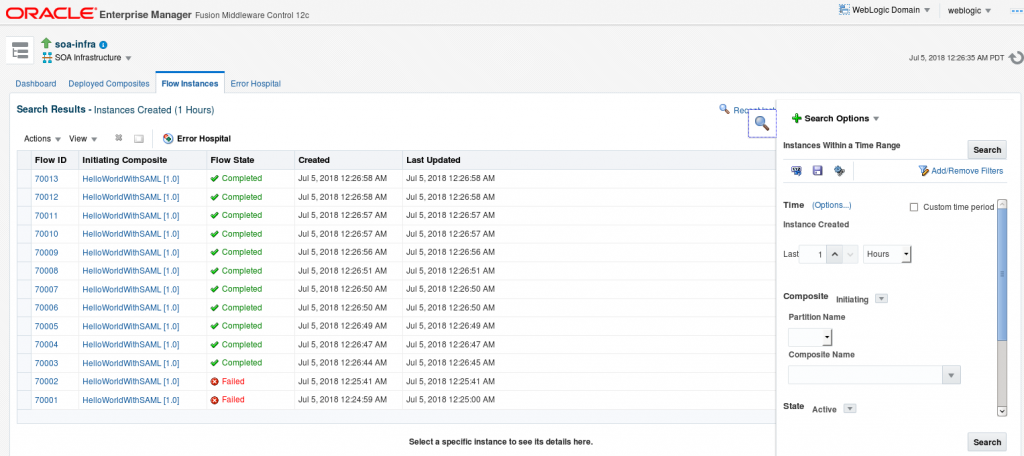Click the search settings gear icon
Screen dimensions: 1024x456
click(839, 171)
